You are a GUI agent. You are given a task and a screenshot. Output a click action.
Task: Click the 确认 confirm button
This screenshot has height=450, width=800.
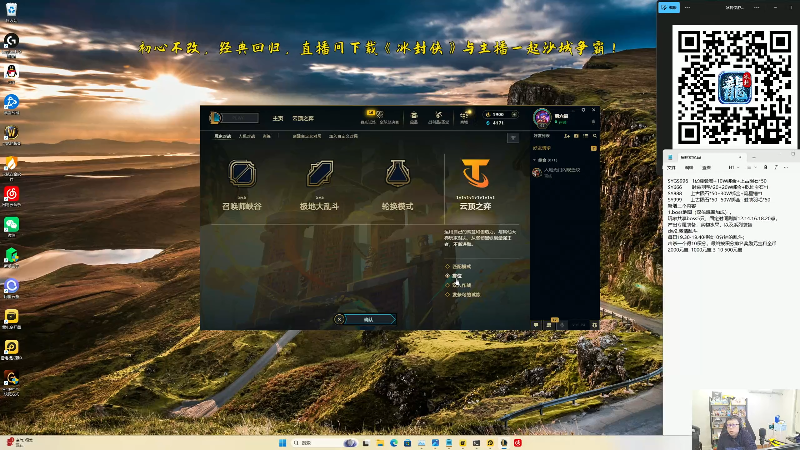pyautogui.click(x=369, y=319)
